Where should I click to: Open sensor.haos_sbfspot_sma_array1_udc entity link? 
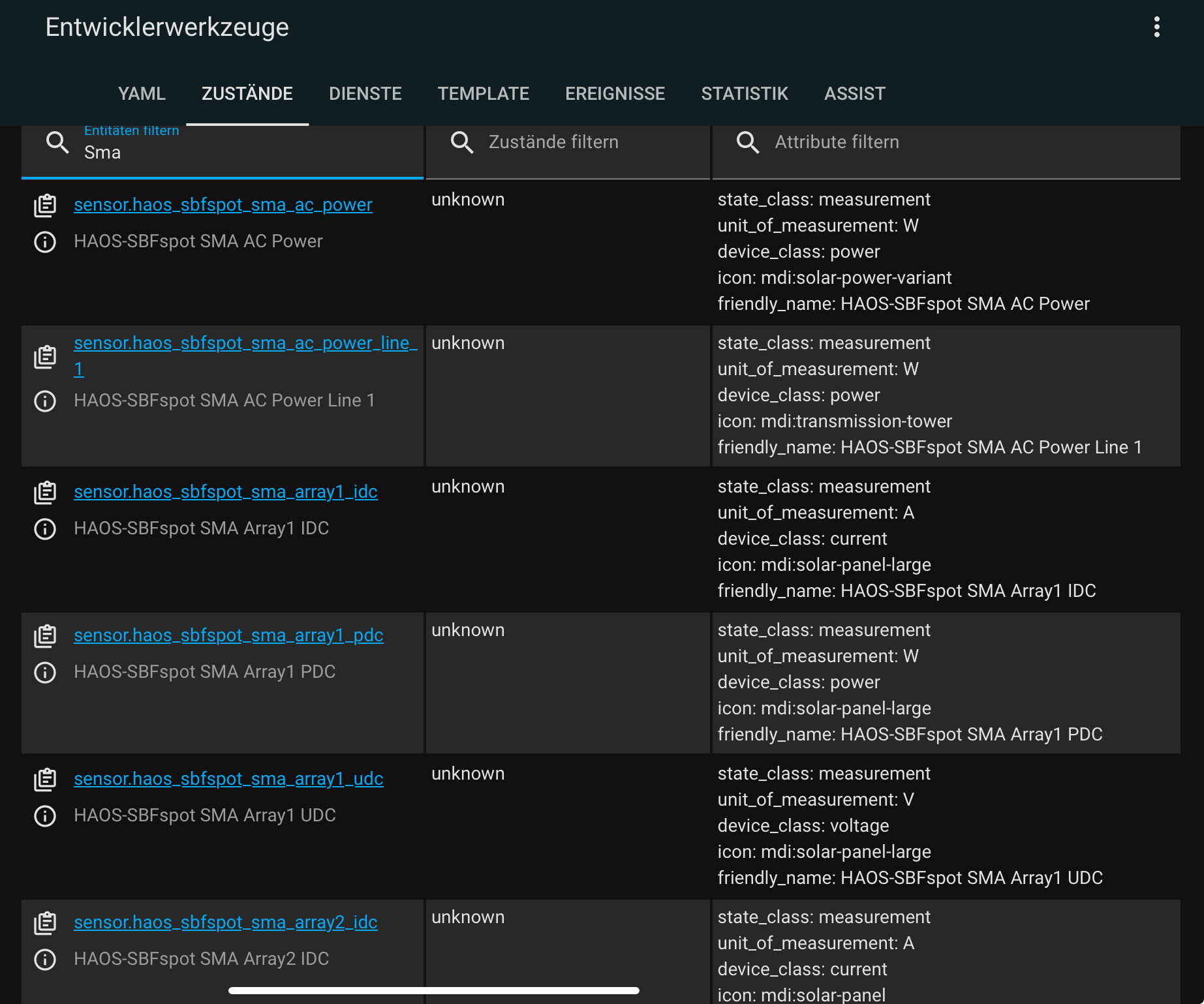(228, 778)
